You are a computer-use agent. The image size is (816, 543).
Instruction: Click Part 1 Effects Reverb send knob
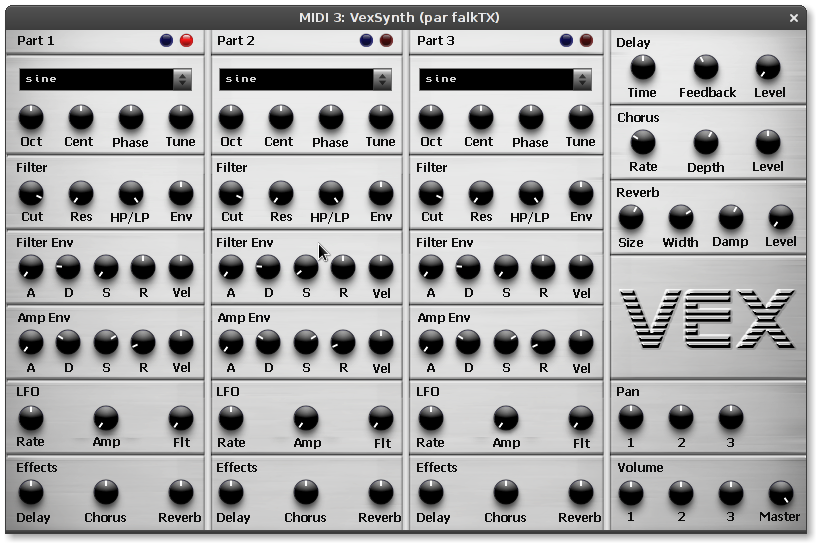click(181, 493)
